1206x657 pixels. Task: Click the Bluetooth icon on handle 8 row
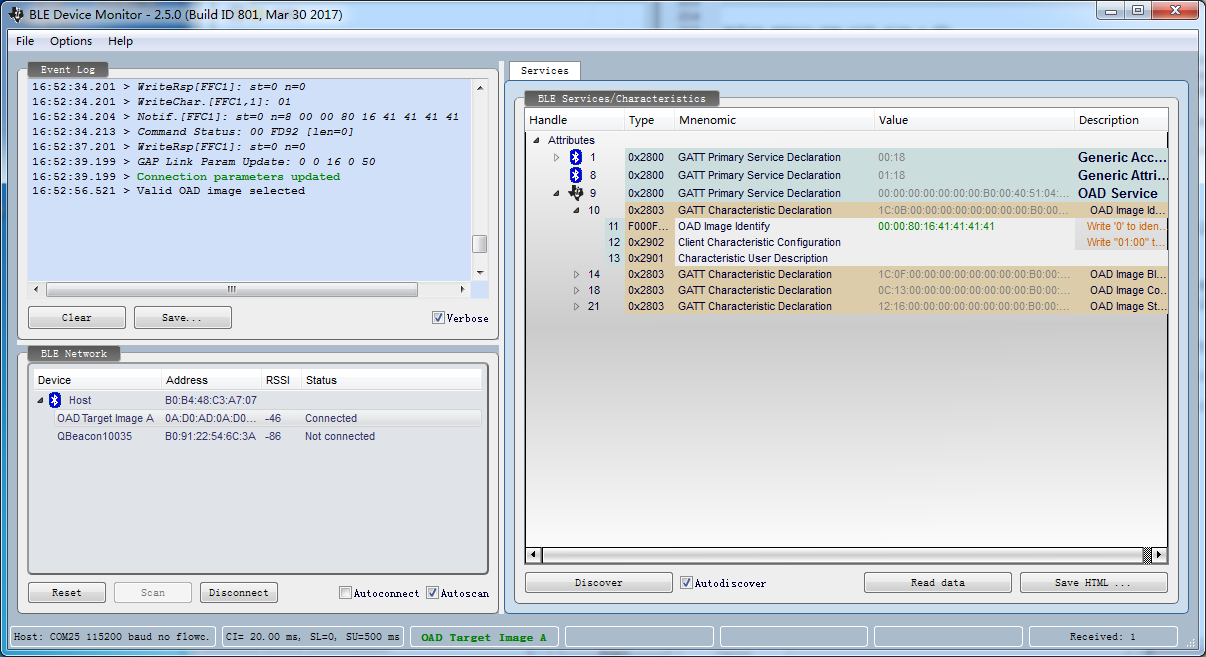[575, 176]
